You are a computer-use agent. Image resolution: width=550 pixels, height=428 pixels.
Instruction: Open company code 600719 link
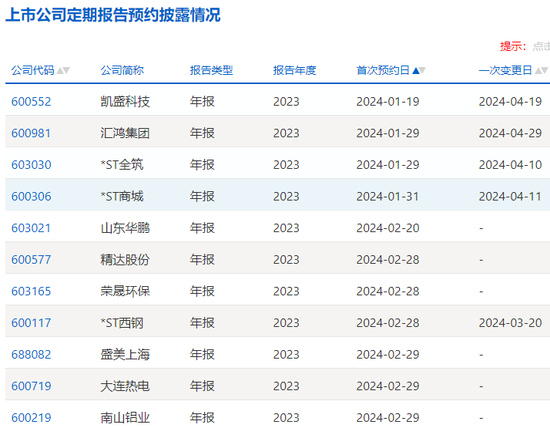31,386
